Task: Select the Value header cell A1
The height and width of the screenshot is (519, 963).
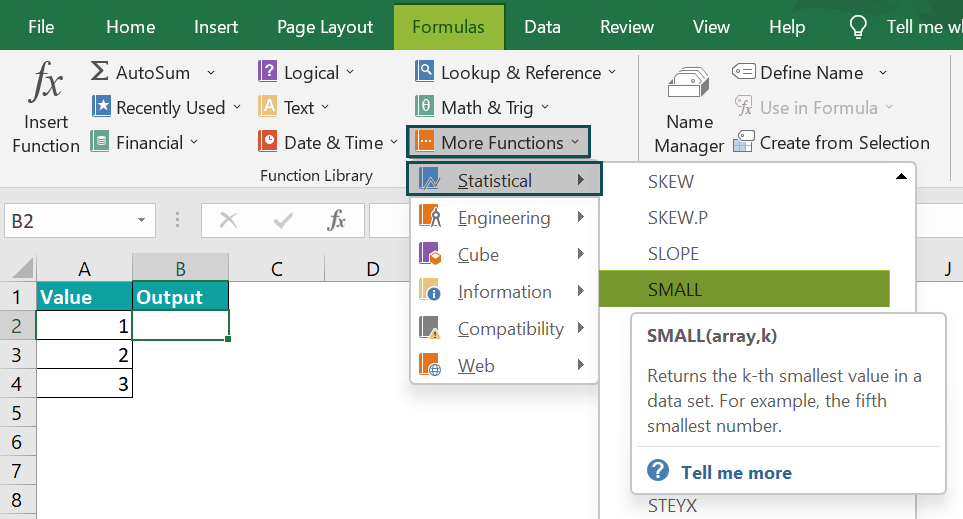Action: [84, 297]
